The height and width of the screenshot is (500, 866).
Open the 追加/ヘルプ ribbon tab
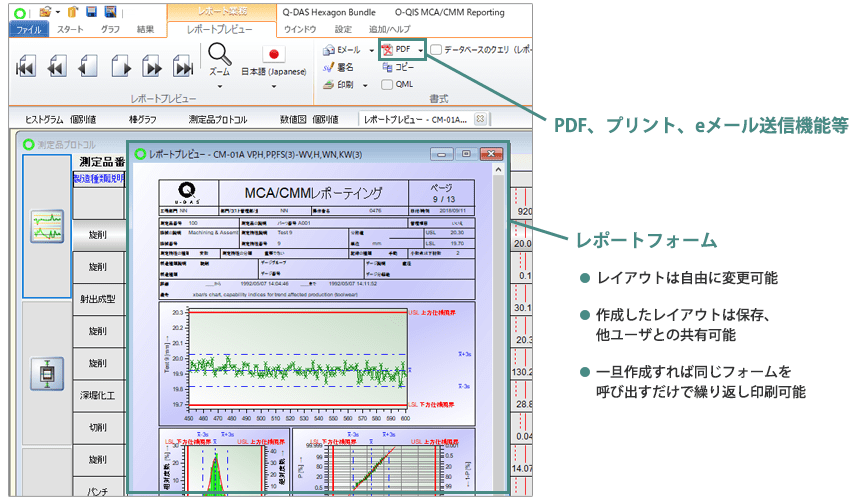(390, 29)
